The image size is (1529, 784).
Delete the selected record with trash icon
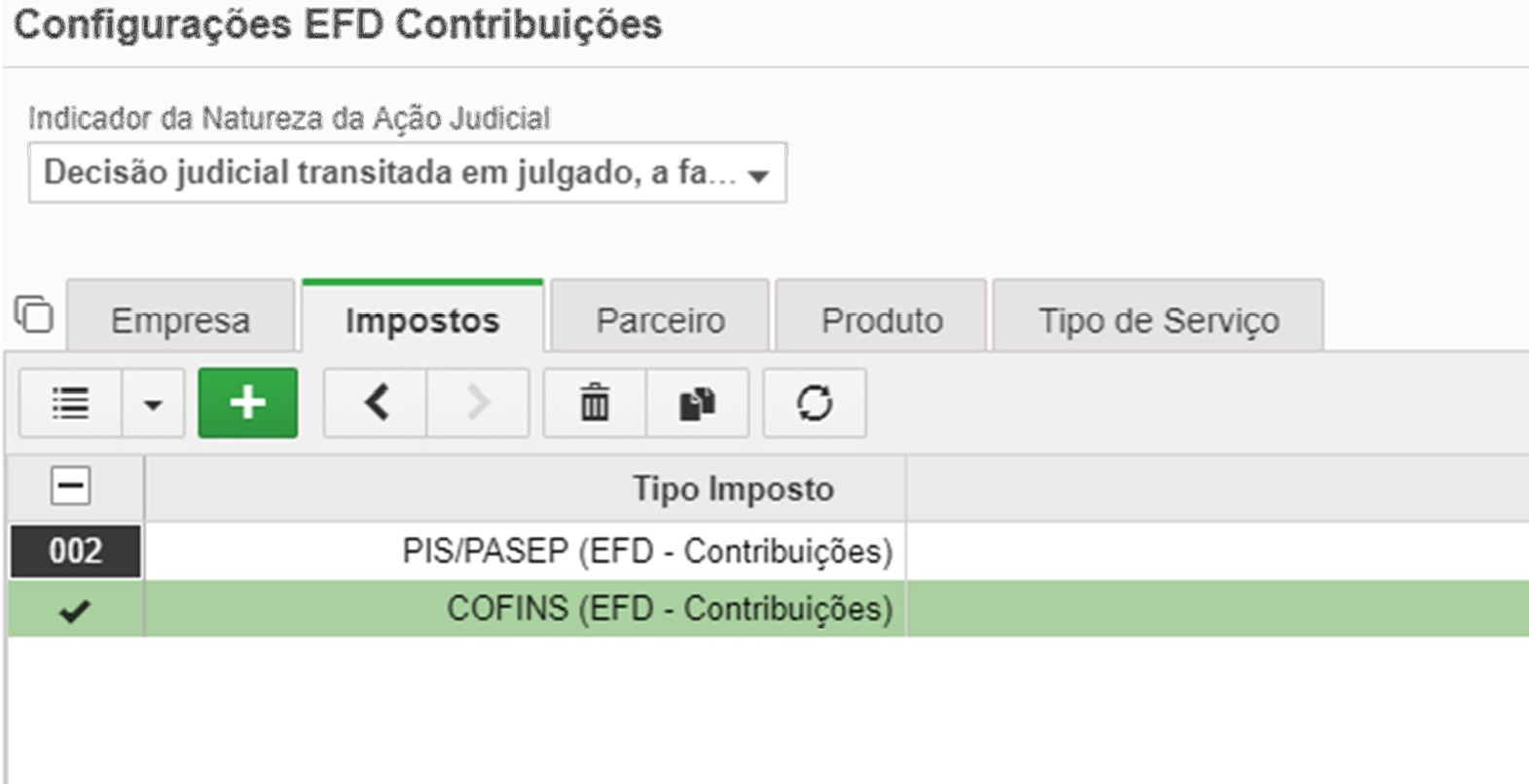[595, 403]
